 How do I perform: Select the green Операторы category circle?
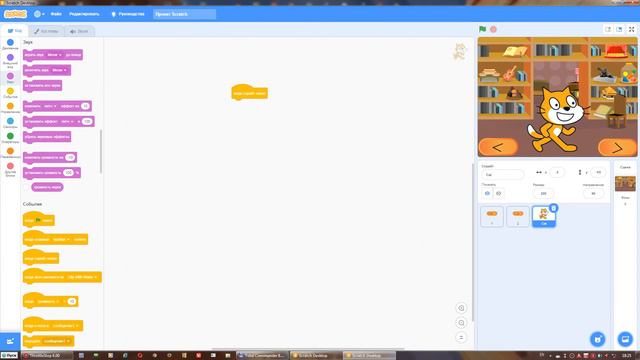pyautogui.click(x=10, y=136)
